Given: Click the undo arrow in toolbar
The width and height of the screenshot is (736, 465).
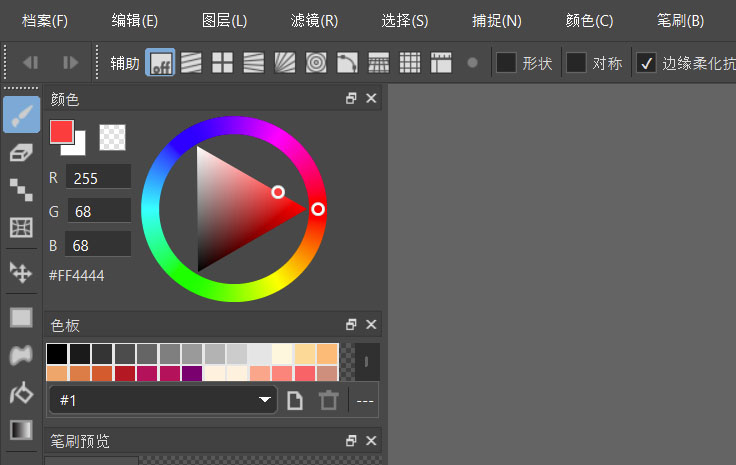Looking at the screenshot, I should (x=31, y=62).
